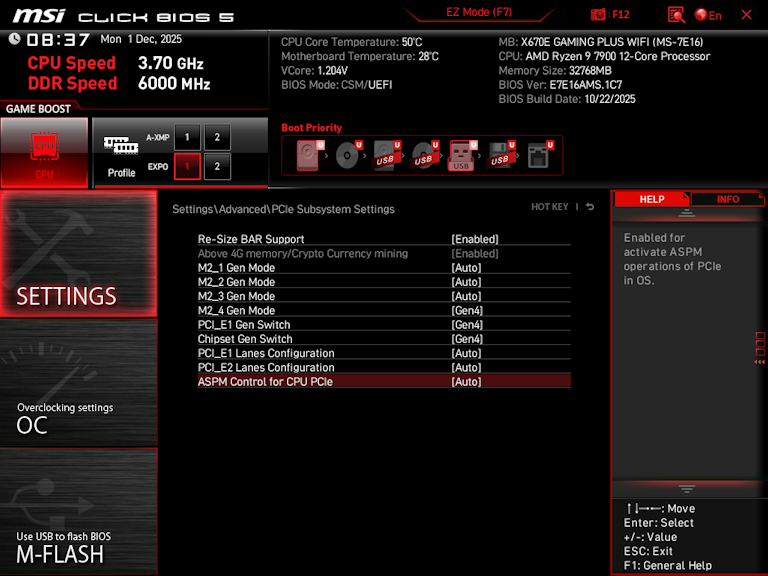Open the OC overclocking settings section
768x576 pixels.
78,383
